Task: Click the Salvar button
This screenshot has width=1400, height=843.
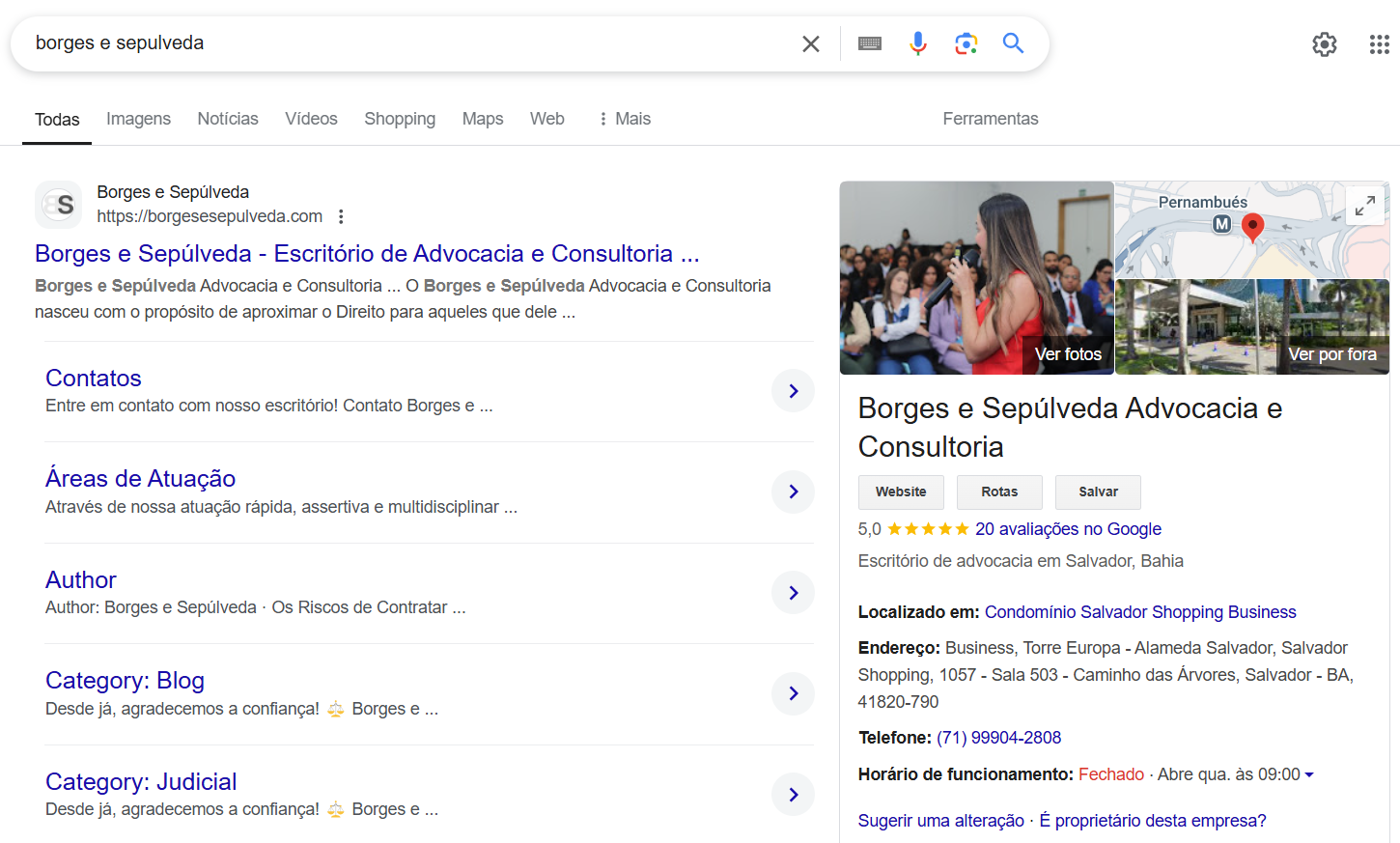Action: (1098, 492)
